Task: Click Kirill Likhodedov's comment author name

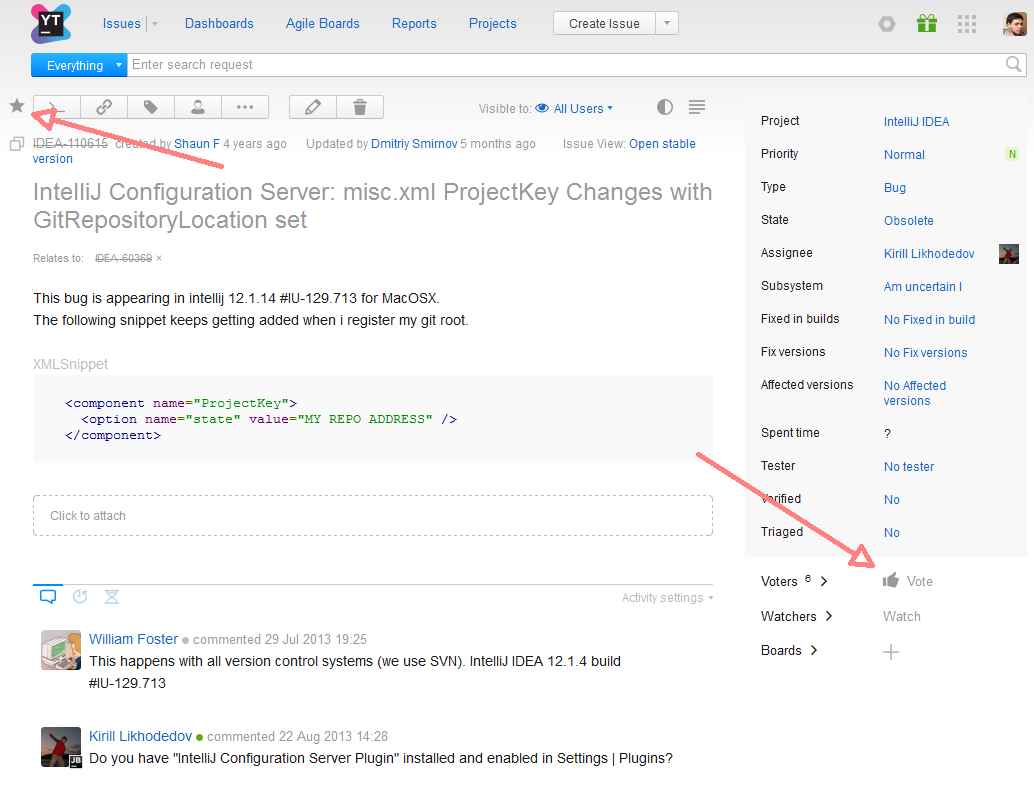Action: click(140, 736)
